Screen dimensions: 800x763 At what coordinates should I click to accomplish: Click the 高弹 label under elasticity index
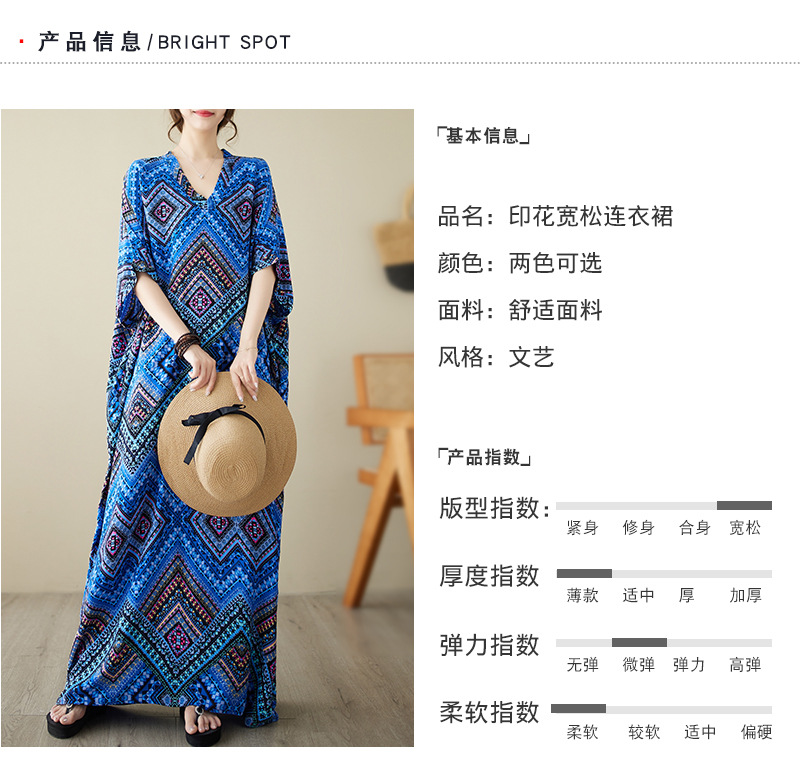[x=745, y=664]
